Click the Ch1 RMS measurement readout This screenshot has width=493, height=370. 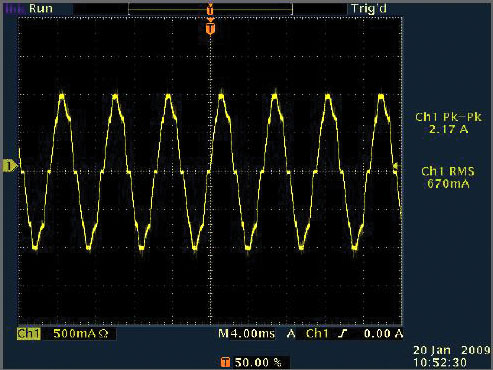[x=448, y=177]
